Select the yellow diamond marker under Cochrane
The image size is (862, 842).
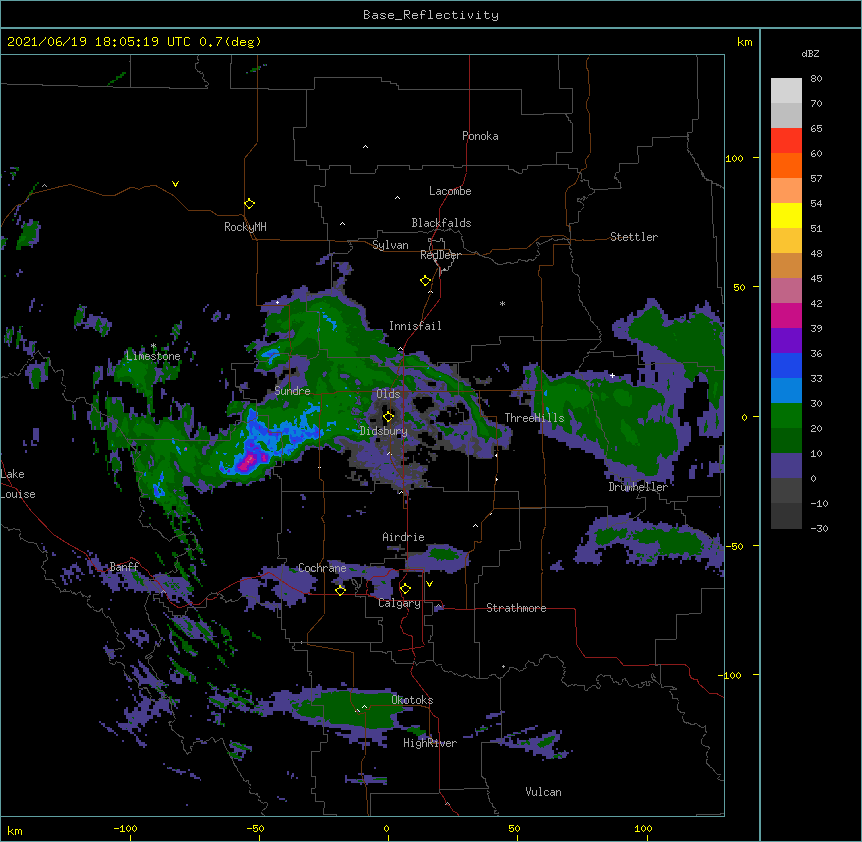point(340,590)
